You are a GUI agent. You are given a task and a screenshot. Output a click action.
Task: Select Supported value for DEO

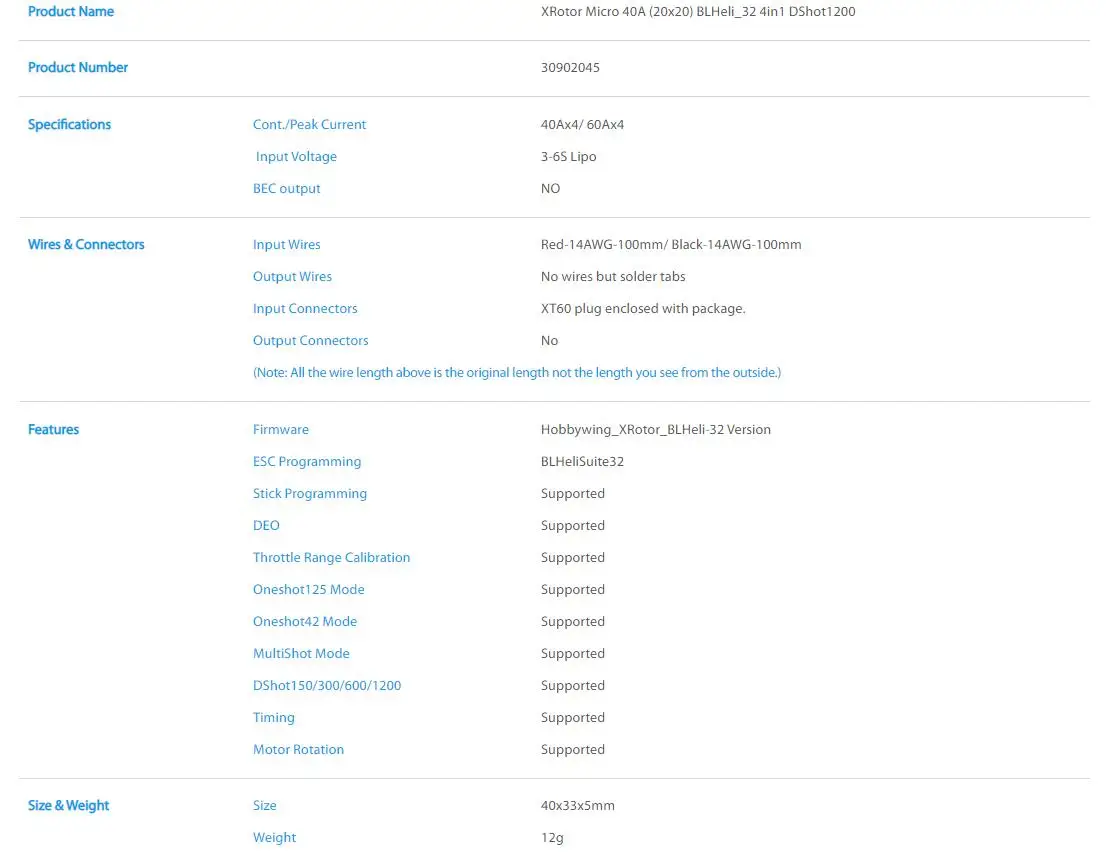pos(572,525)
